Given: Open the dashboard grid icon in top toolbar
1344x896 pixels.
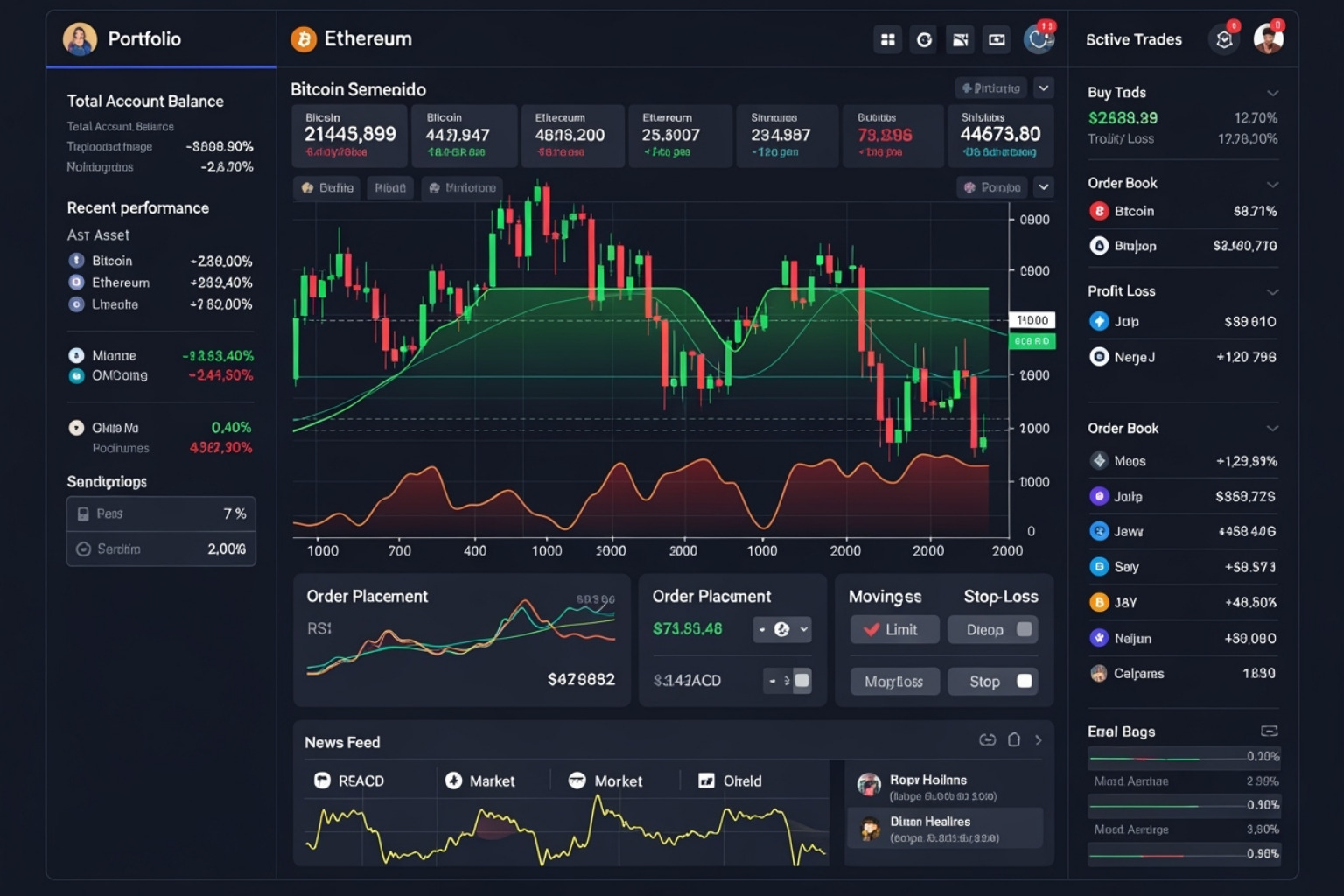Looking at the screenshot, I should (887, 39).
